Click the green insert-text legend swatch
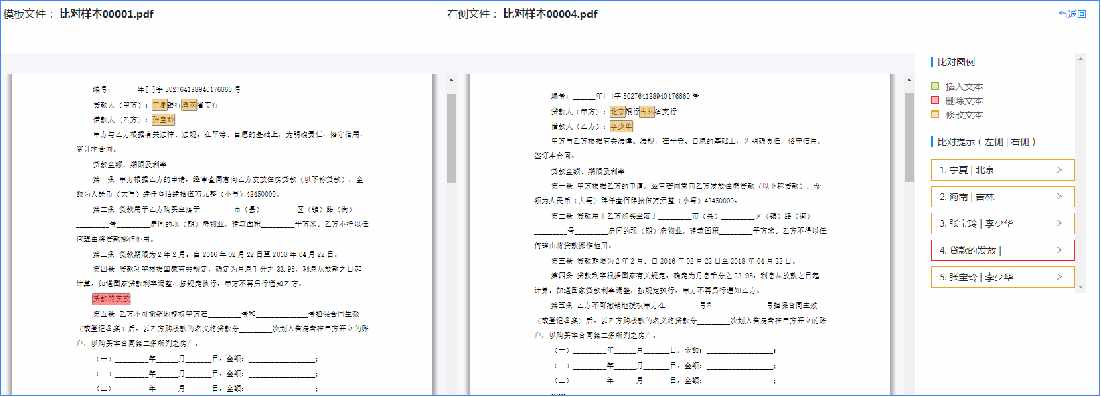This screenshot has width=1101, height=397. tap(935, 87)
